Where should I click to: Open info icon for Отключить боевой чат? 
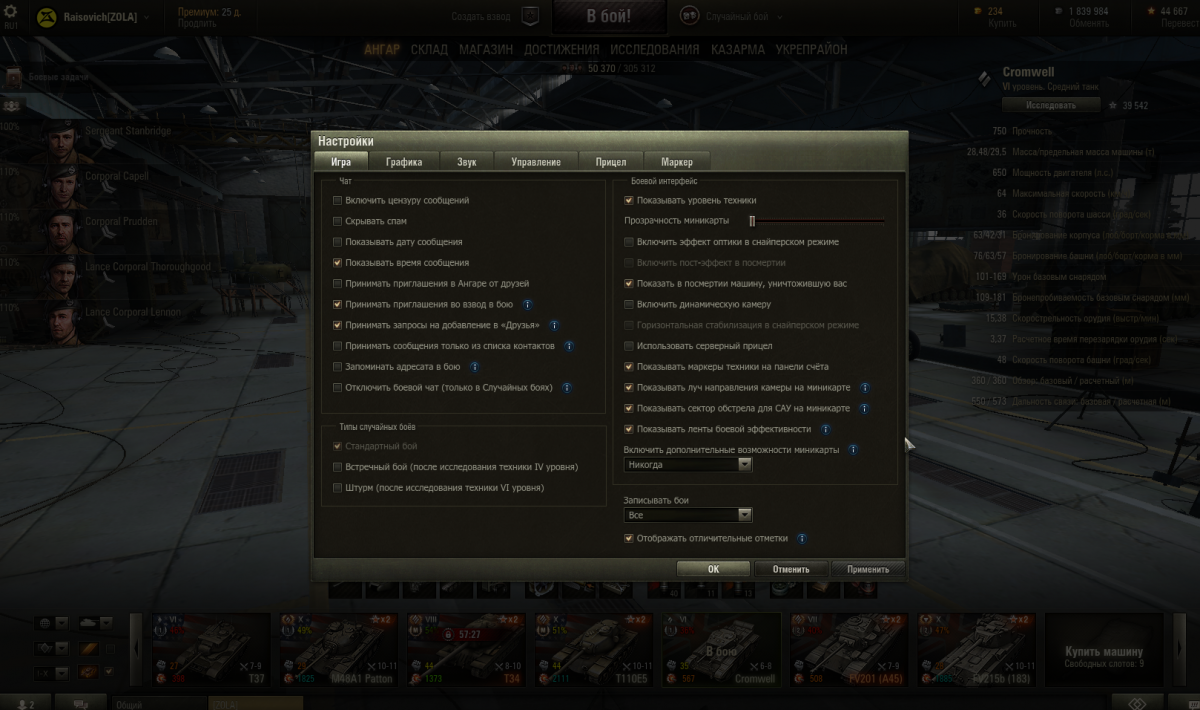pos(566,387)
